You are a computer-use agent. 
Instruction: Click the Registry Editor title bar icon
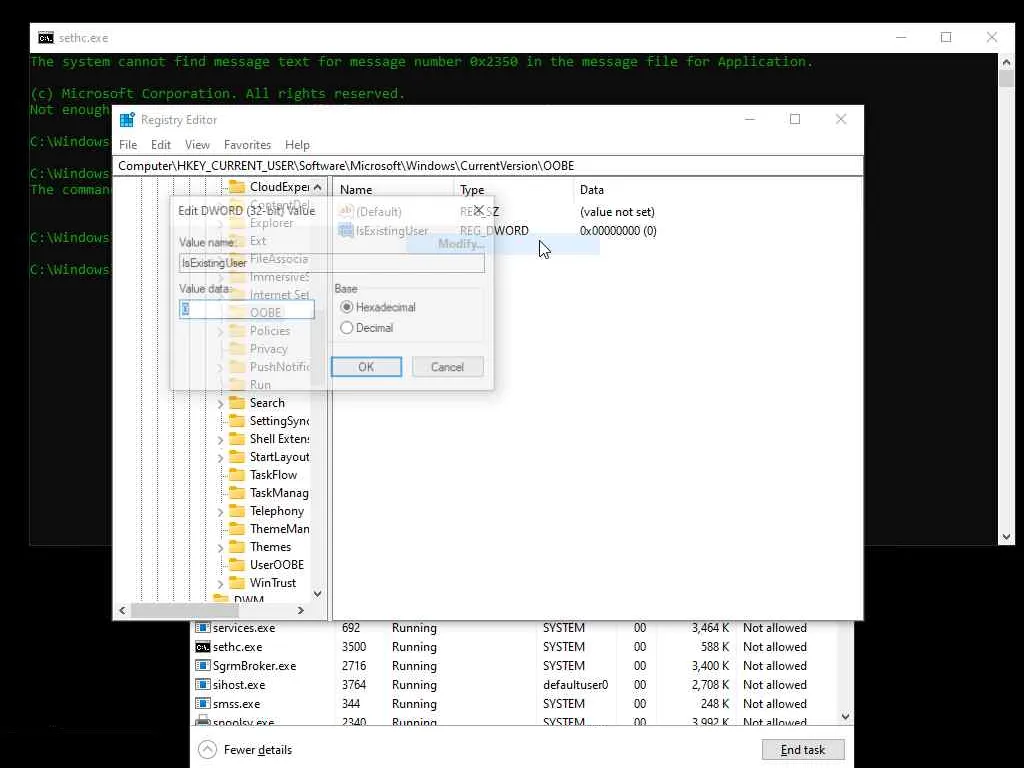127,120
